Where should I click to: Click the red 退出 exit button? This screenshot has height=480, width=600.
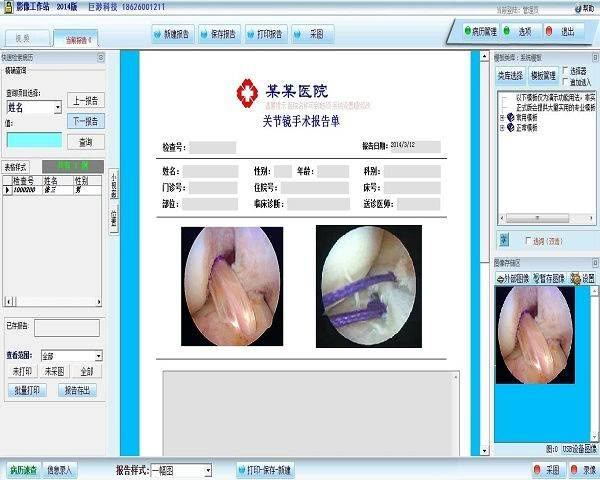tap(562, 32)
